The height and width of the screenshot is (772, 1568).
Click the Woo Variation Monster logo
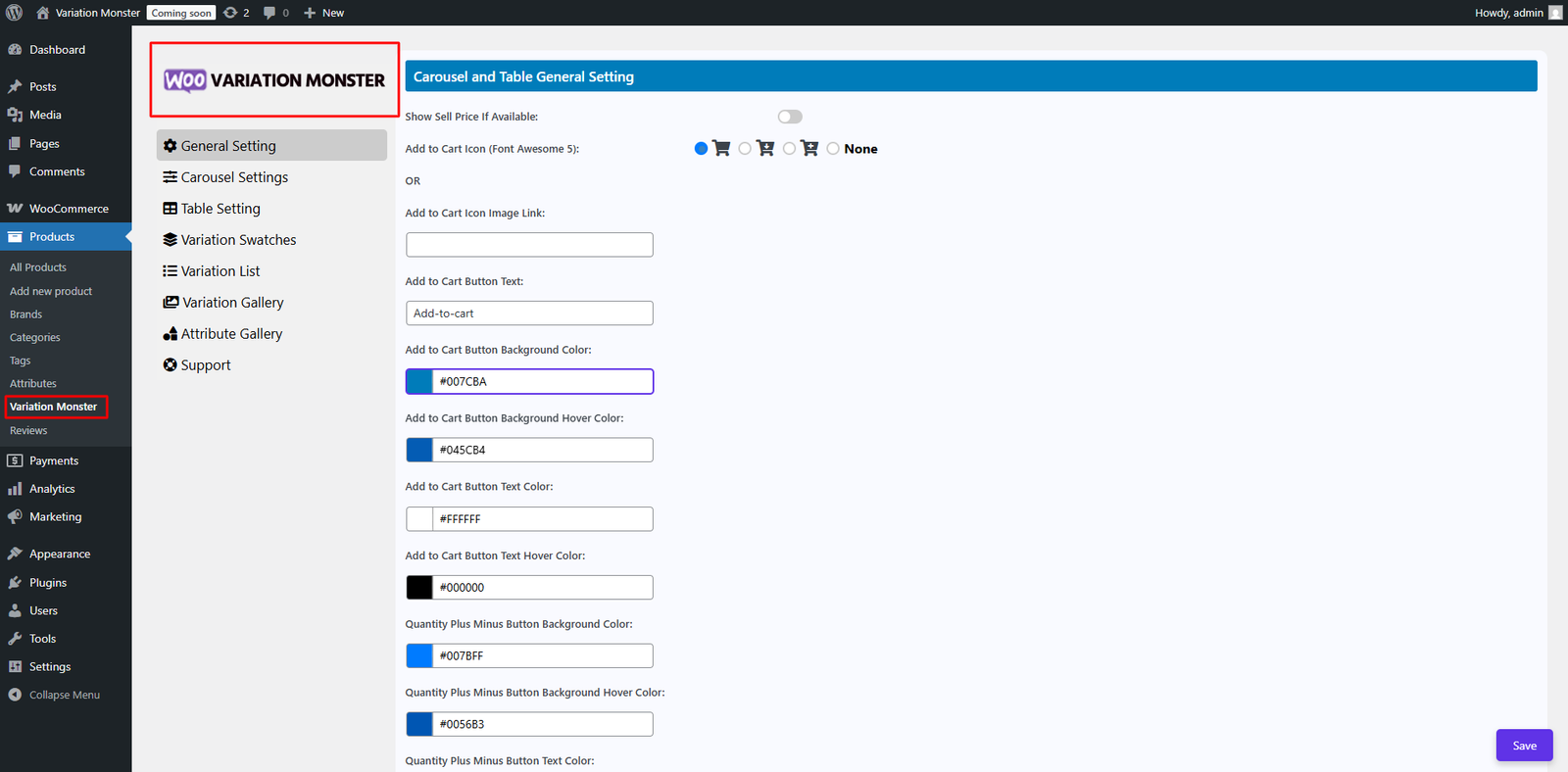(x=274, y=80)
